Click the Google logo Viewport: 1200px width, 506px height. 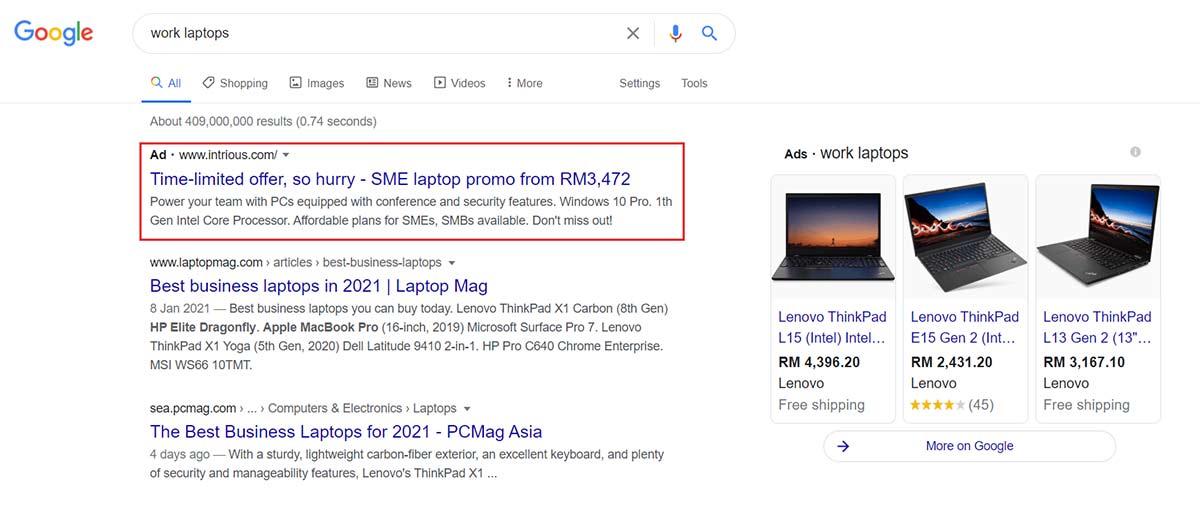click(53, 33)
